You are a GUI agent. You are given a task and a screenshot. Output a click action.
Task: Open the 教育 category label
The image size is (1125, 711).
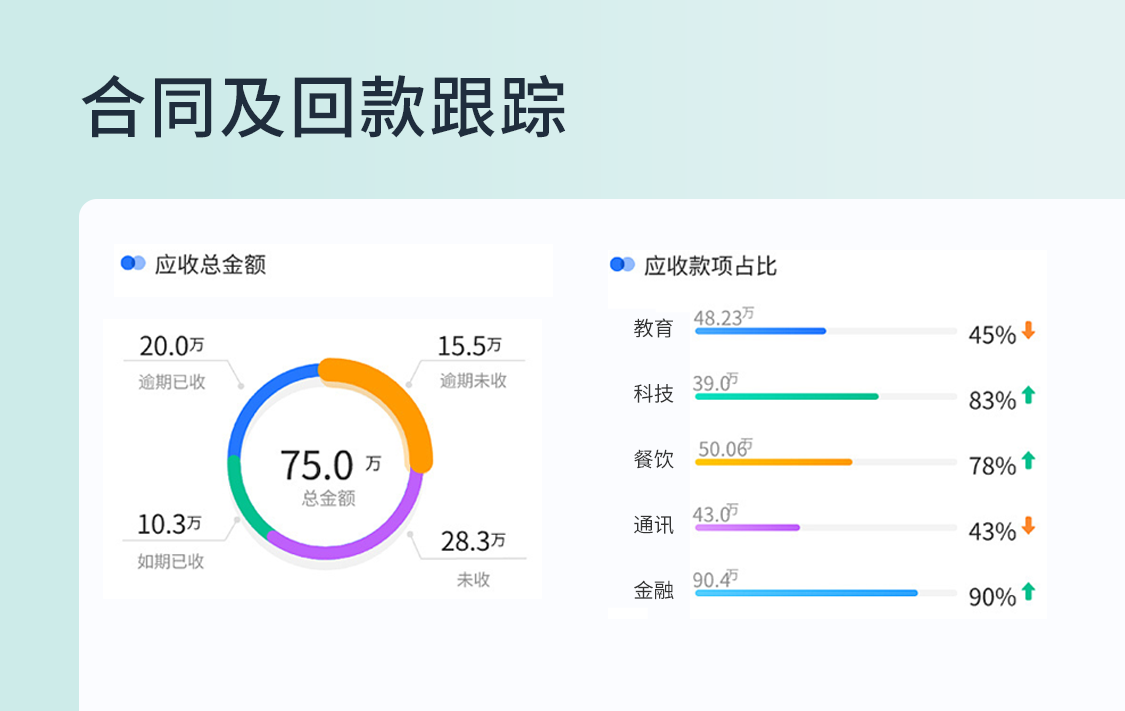tap(651, 328)
